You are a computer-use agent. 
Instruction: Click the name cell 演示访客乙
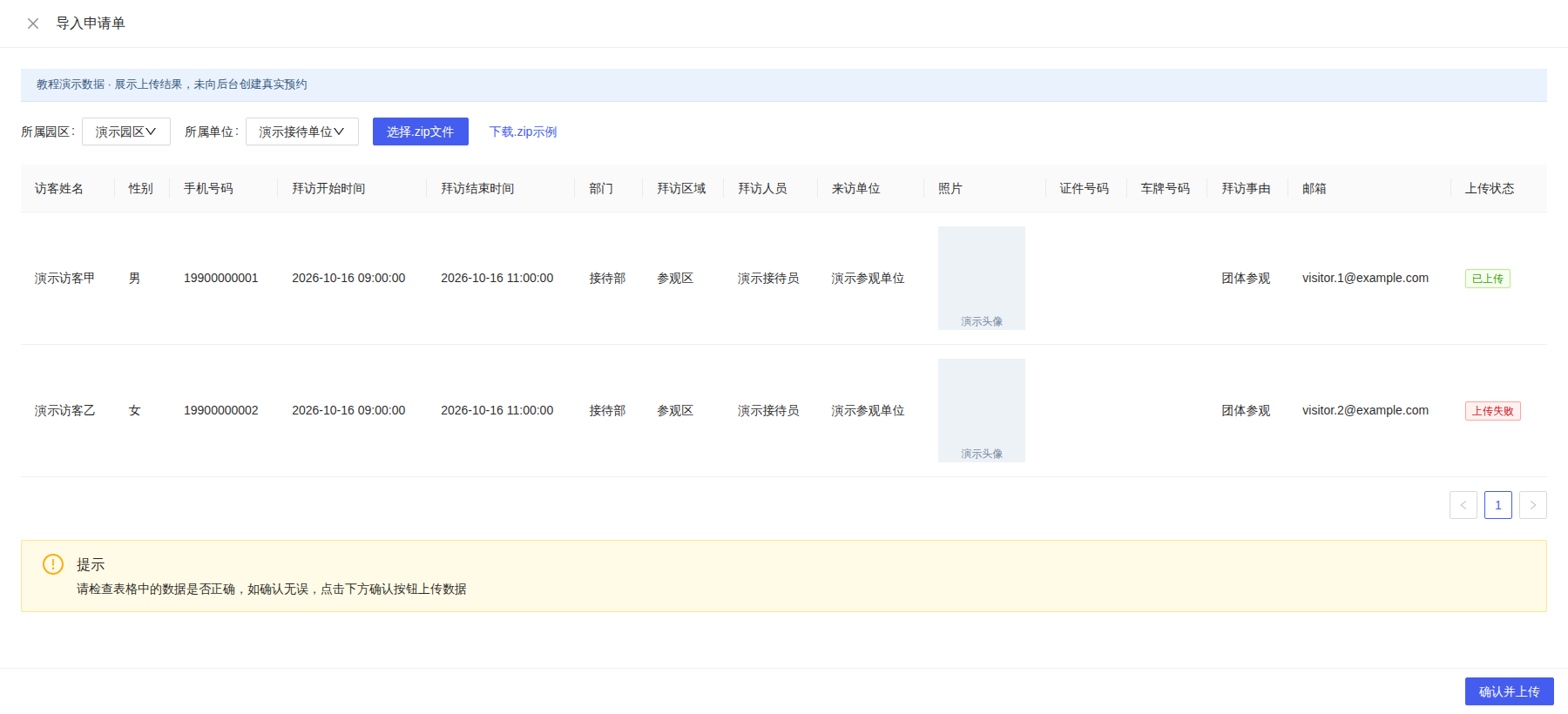(x=64, y=410)
